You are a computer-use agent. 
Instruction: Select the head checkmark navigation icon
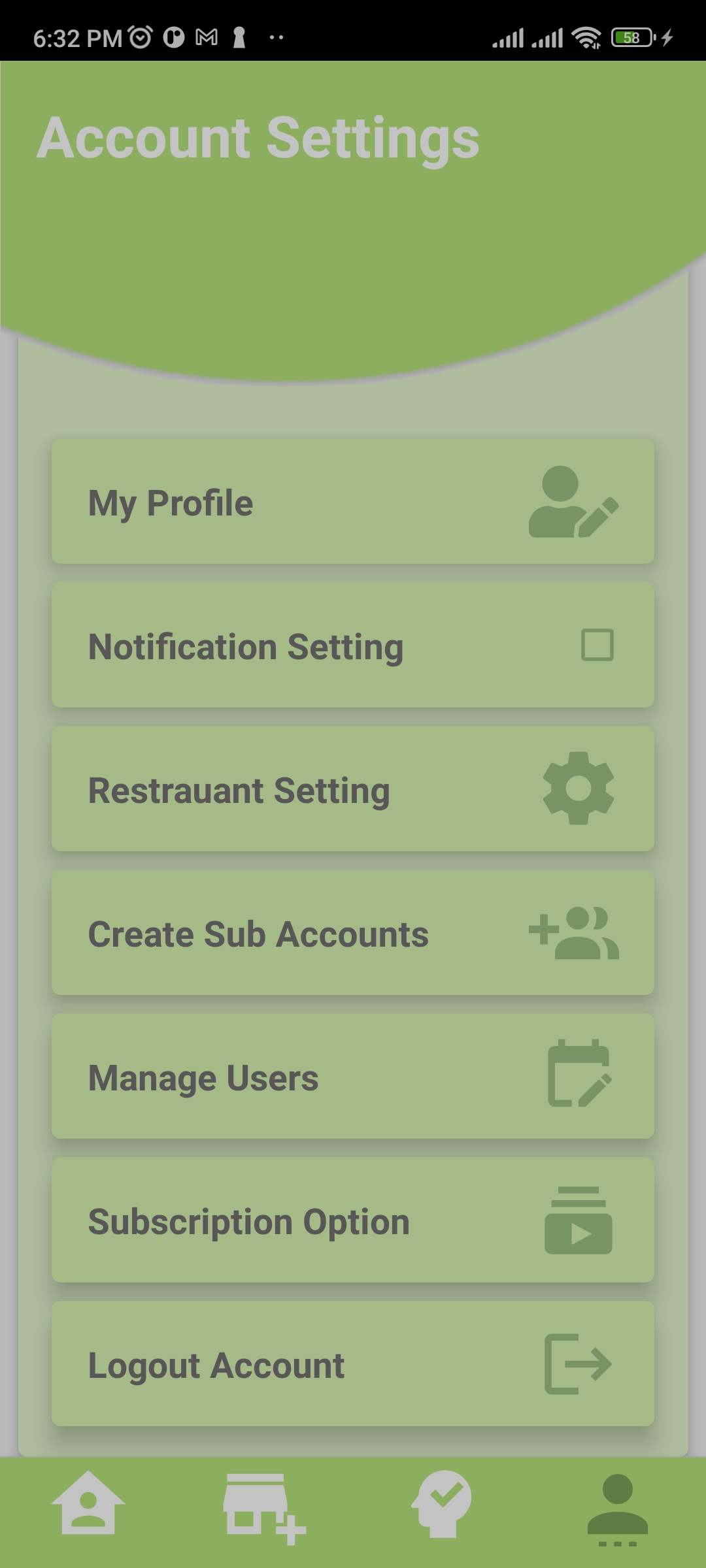click(441, 1504)
